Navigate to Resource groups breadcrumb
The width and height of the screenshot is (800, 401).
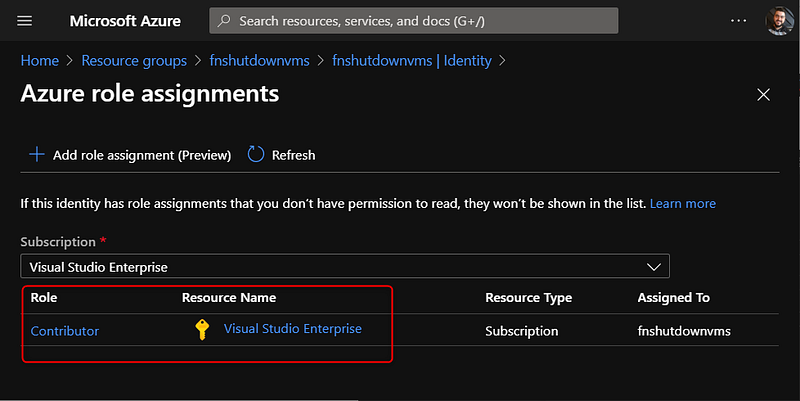[x=133, y=61]
